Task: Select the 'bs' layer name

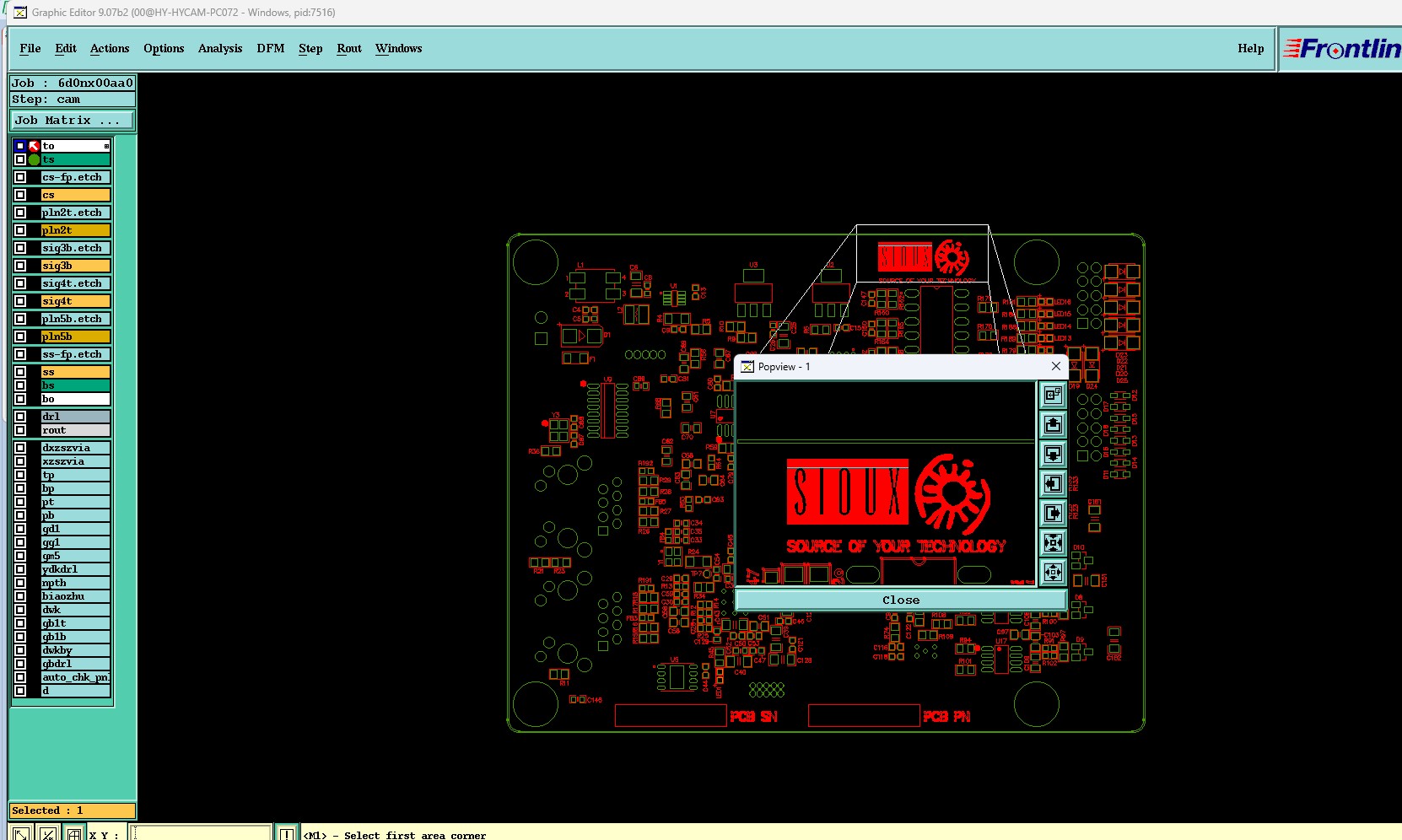Action: [76, 385]
